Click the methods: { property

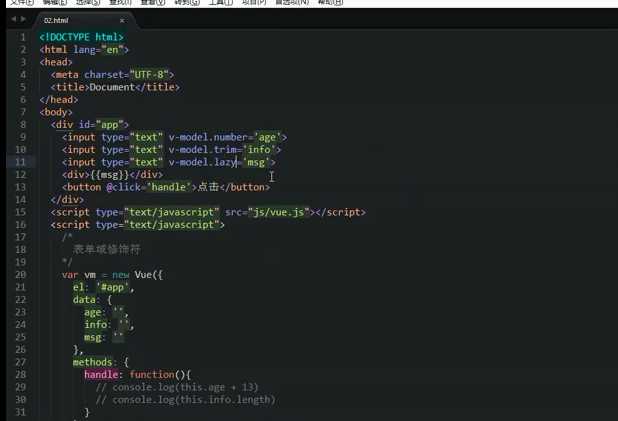101,362
